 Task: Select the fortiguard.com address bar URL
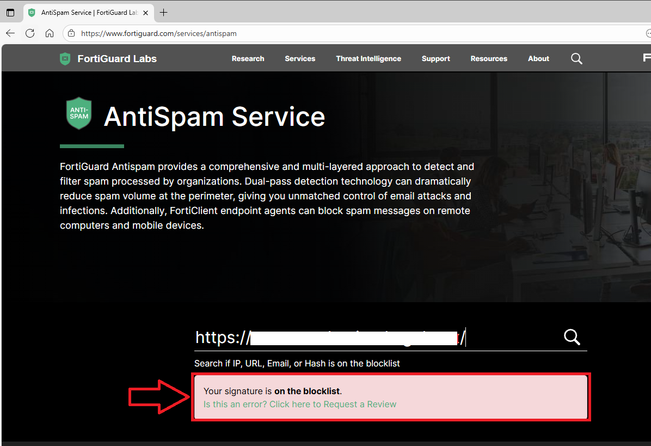click(x=159, y=34)
